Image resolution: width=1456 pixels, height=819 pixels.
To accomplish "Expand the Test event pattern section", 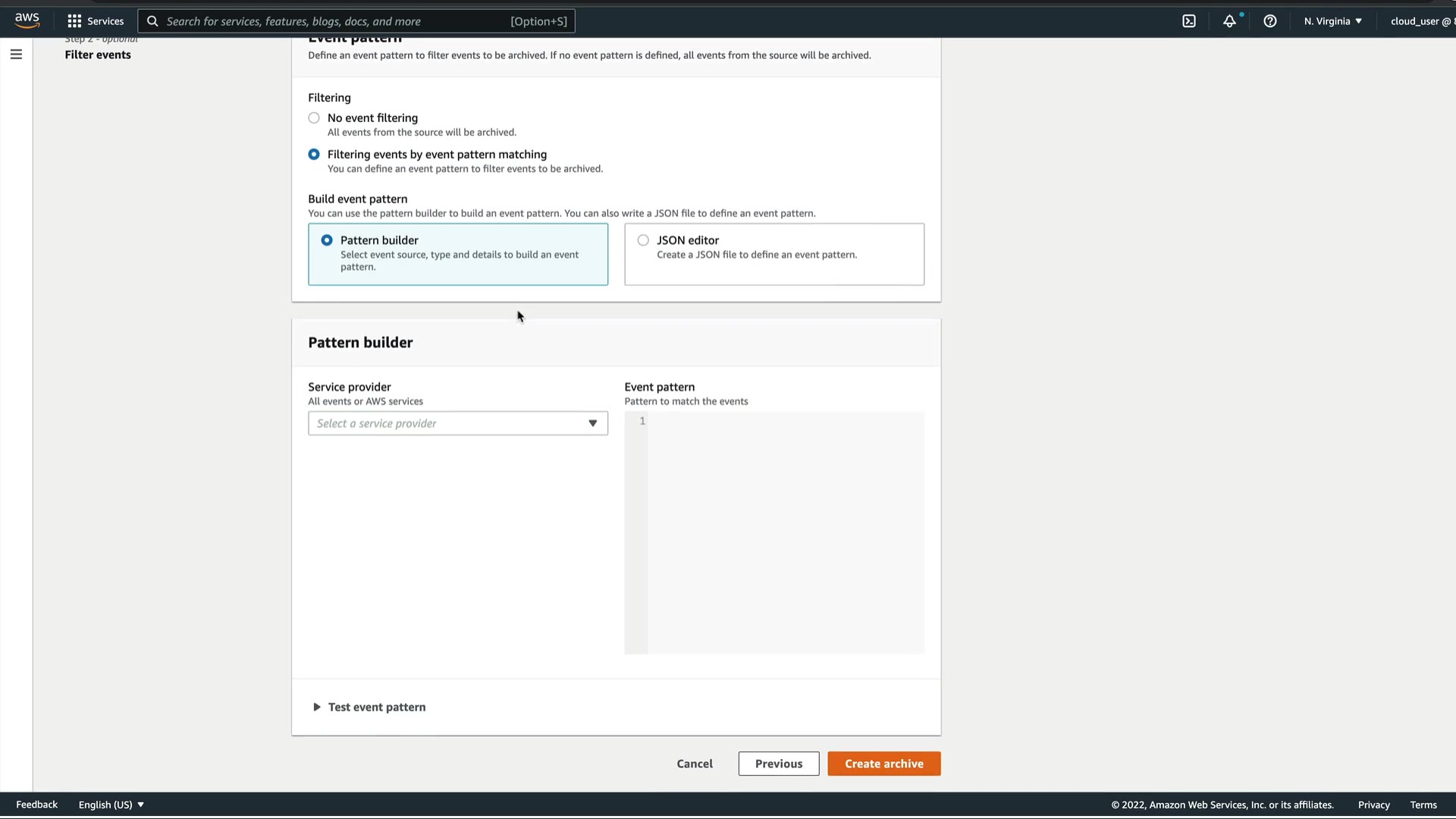I will click(369, 707).
